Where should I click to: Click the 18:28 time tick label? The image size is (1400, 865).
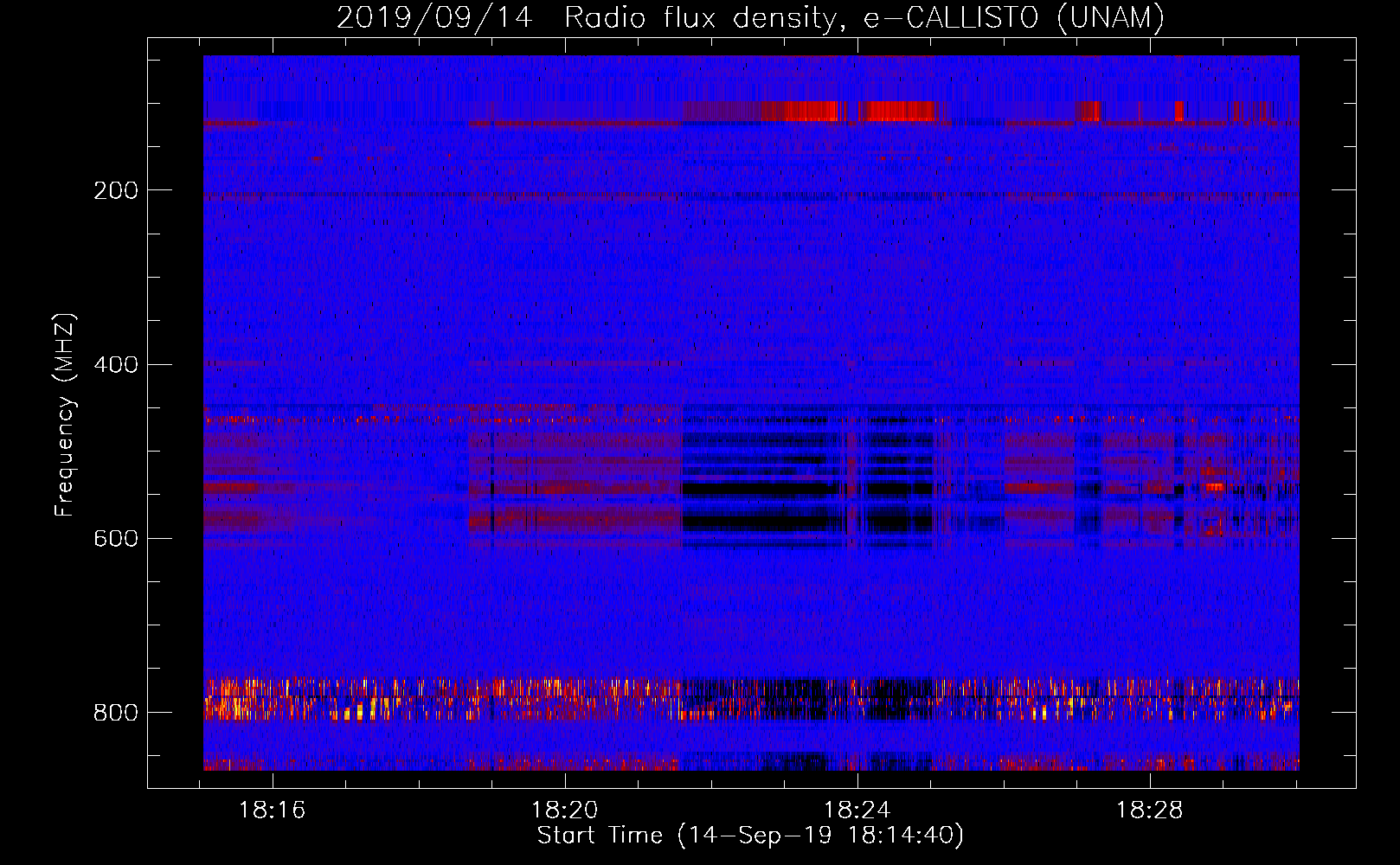click(1150, 811)
